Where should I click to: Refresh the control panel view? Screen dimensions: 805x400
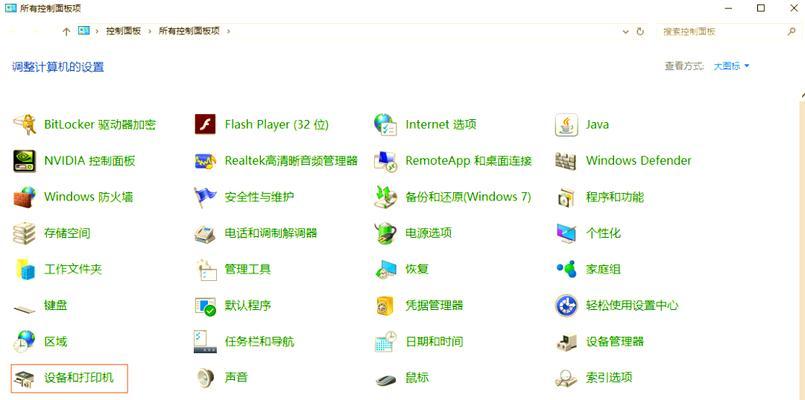pos(640,31)
